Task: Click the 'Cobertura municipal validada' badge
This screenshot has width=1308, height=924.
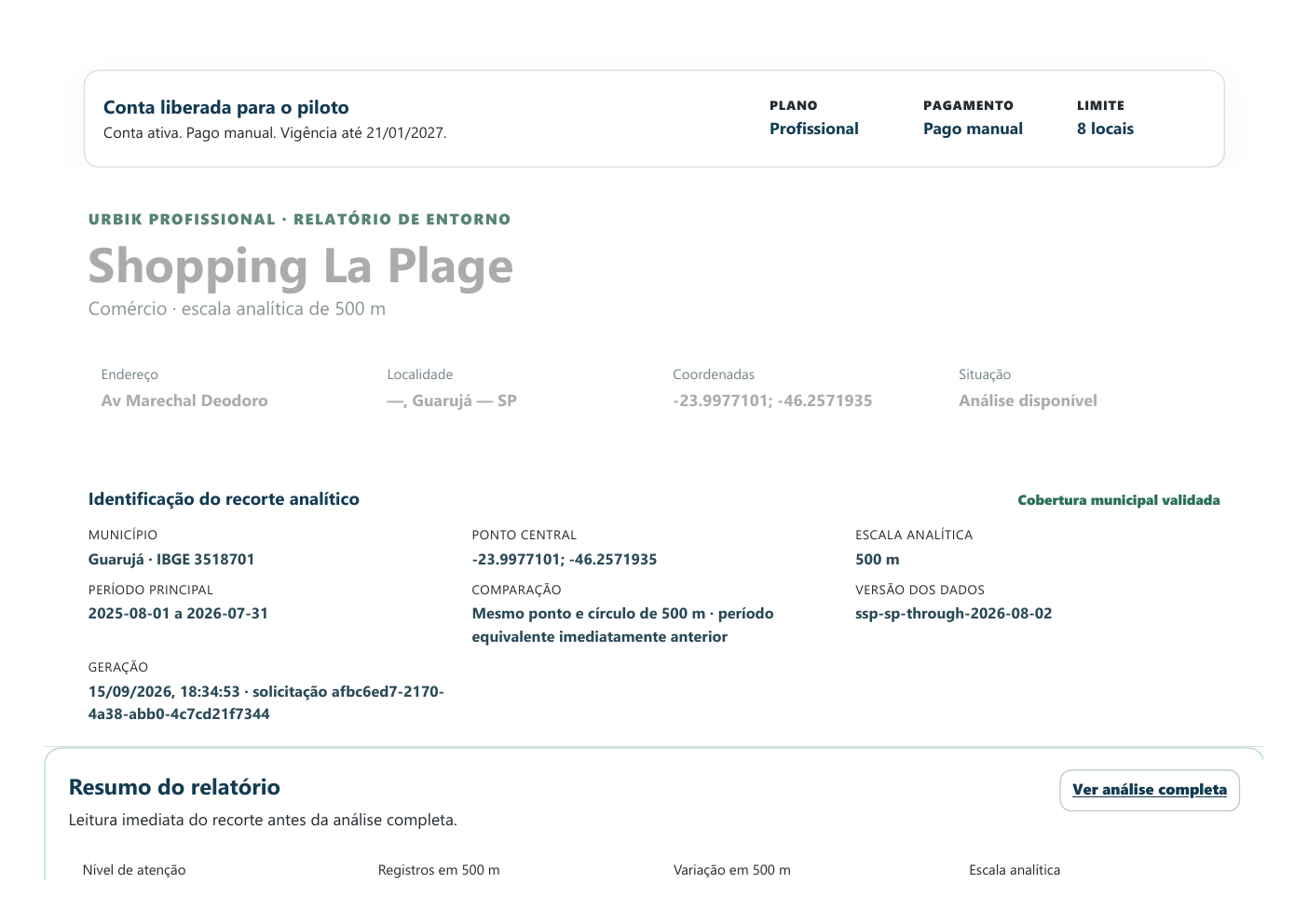Action: [x=1119, y=500]
